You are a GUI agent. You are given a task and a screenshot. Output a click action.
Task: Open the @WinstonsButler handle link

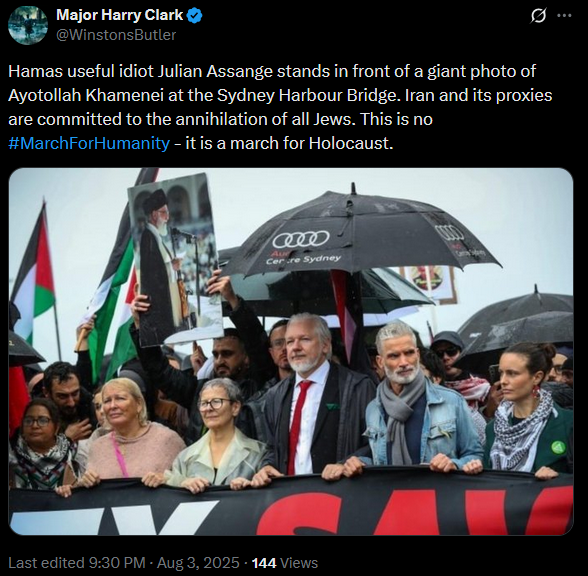[x=116, y=35]
